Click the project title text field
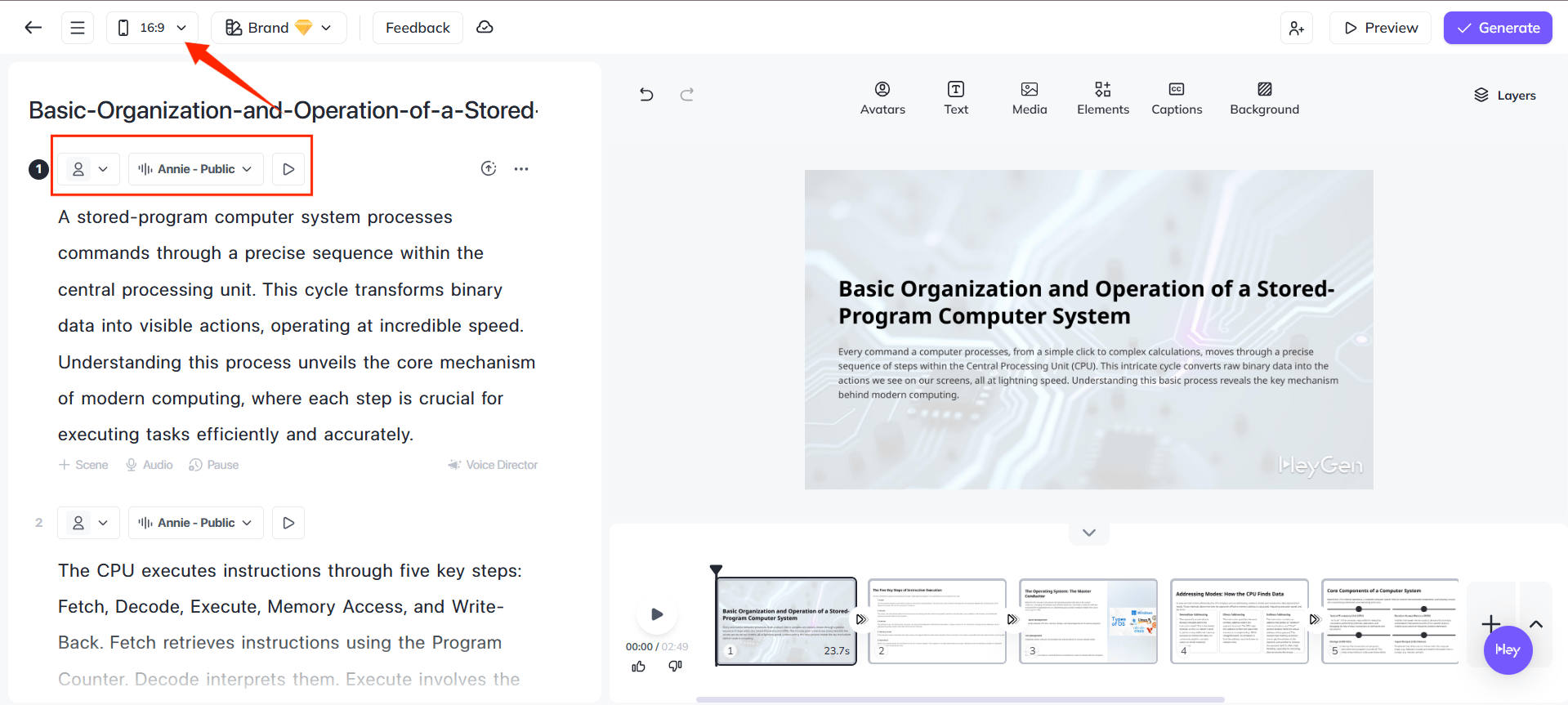This screenshot has height=705, width=1568. point(284,110)
